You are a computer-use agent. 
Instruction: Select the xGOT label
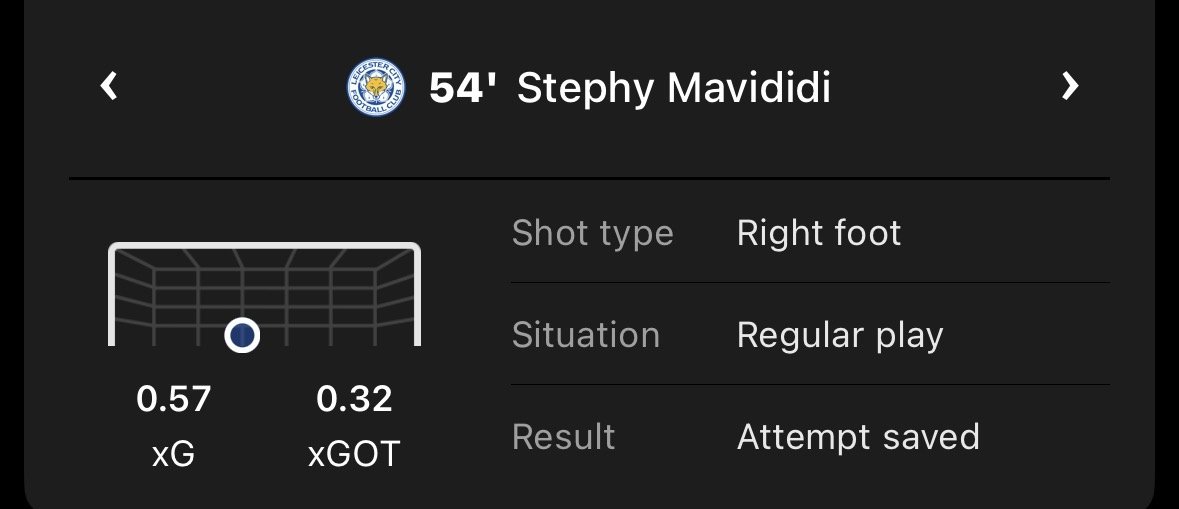click(354, 455)
